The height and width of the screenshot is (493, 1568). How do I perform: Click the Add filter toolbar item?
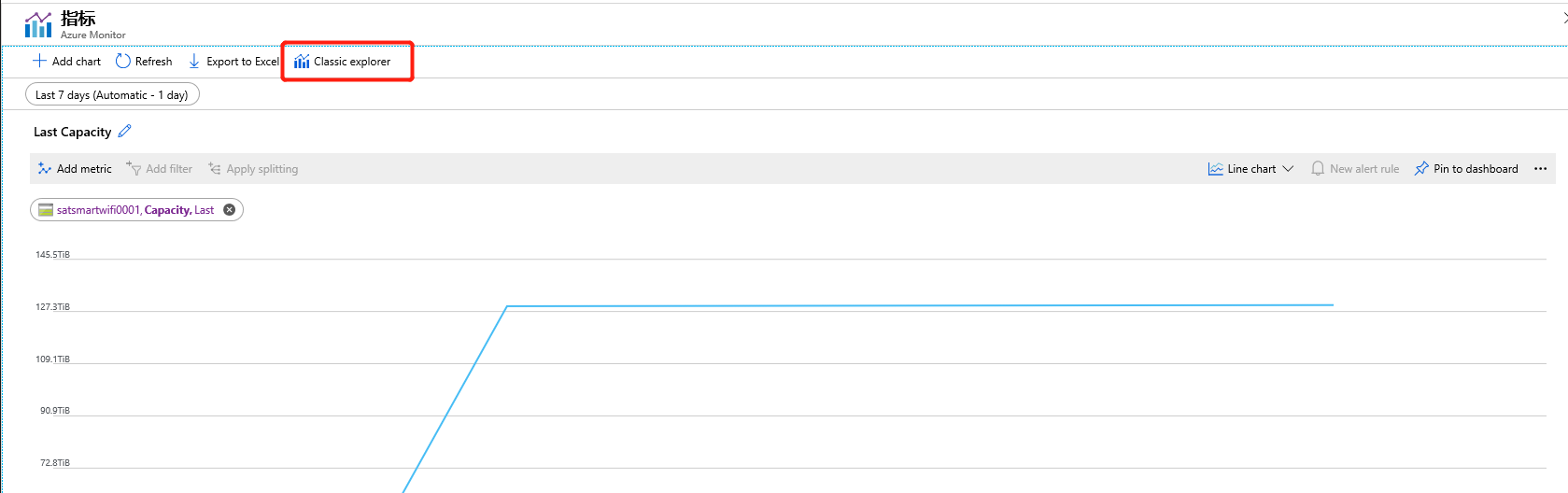[160, 169]
